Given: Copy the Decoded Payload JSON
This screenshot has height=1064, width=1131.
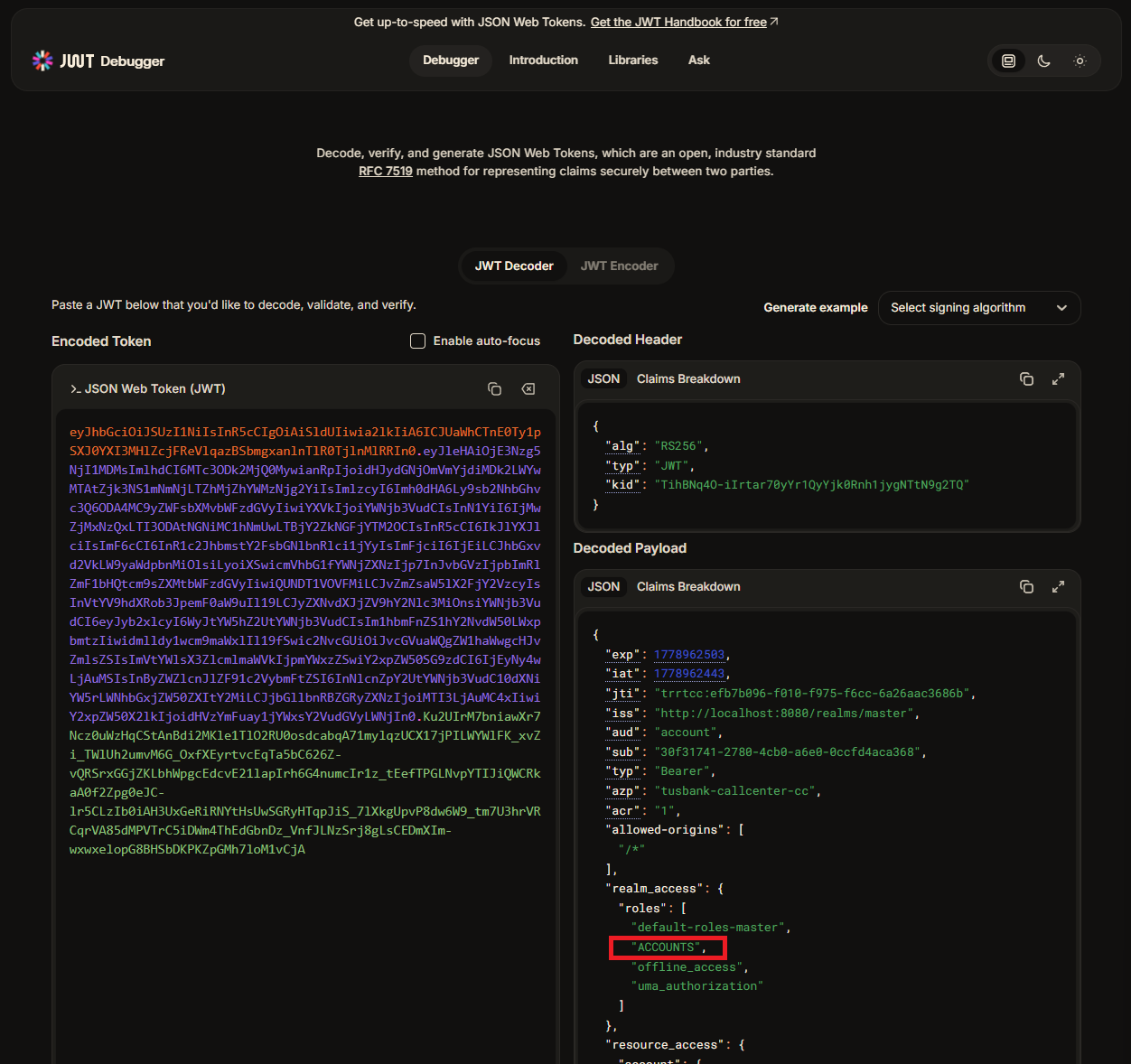Looking at the screenshot, I should pos(1026,586).
